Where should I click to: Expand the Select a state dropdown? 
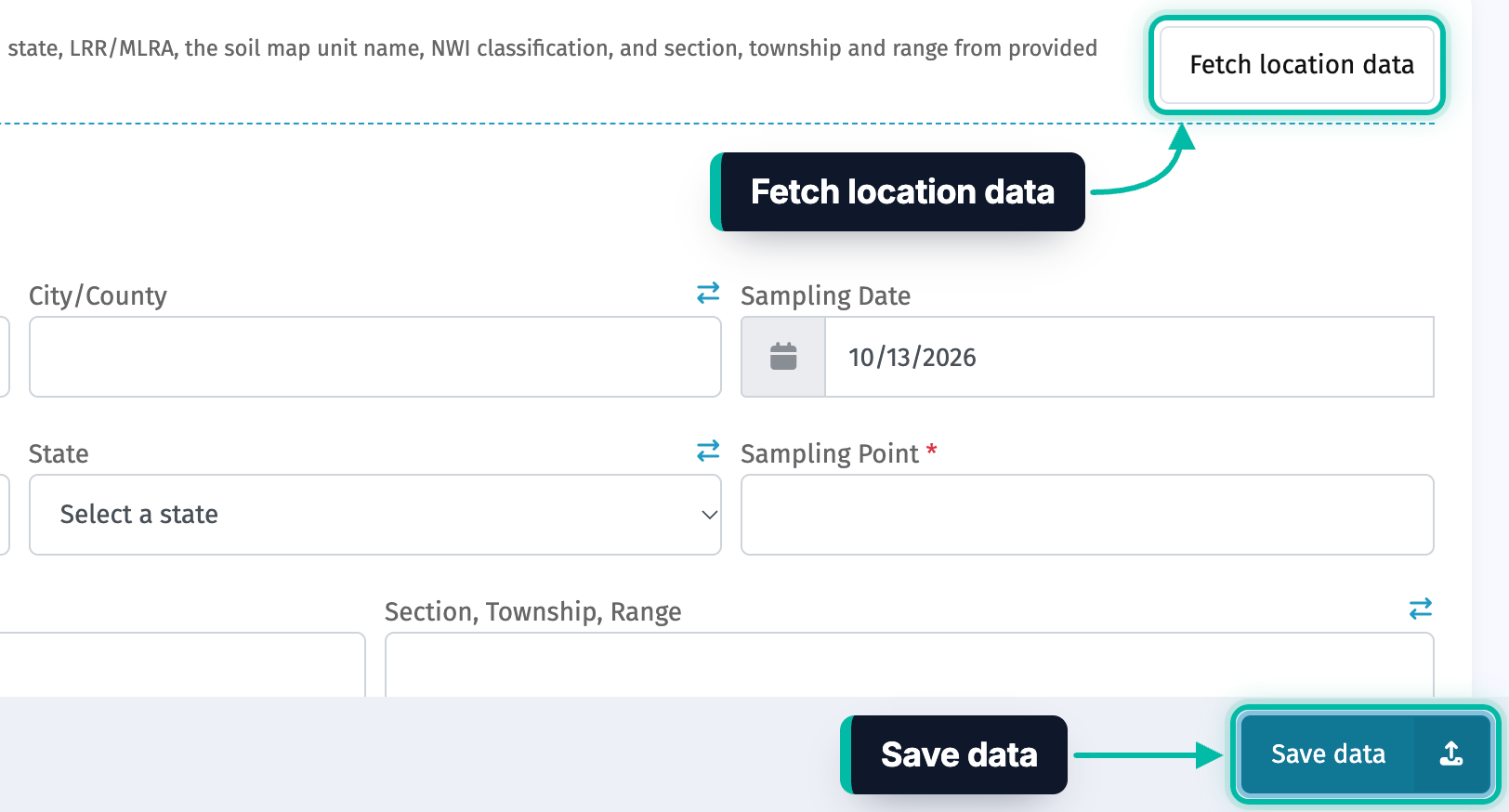[x=375, y=514]
